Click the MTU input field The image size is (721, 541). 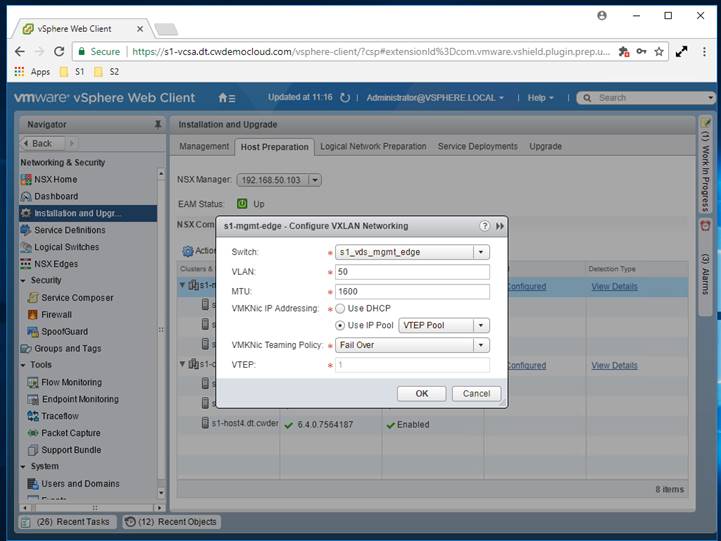point(412,291)
